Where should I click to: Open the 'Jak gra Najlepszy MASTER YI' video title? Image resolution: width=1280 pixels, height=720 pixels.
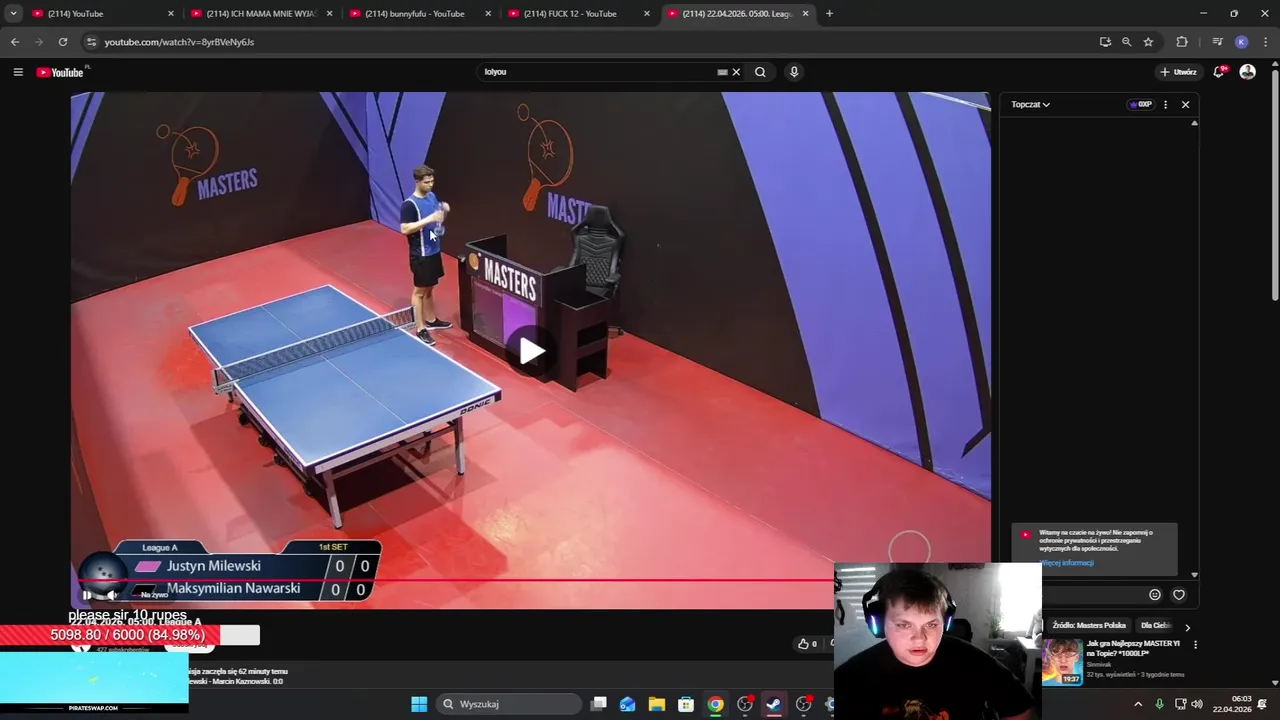pyautogui.click(x=1133, y=648)
